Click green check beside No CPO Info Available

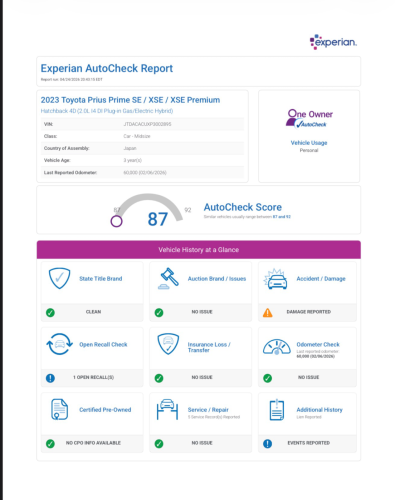(x=50, y=444)
